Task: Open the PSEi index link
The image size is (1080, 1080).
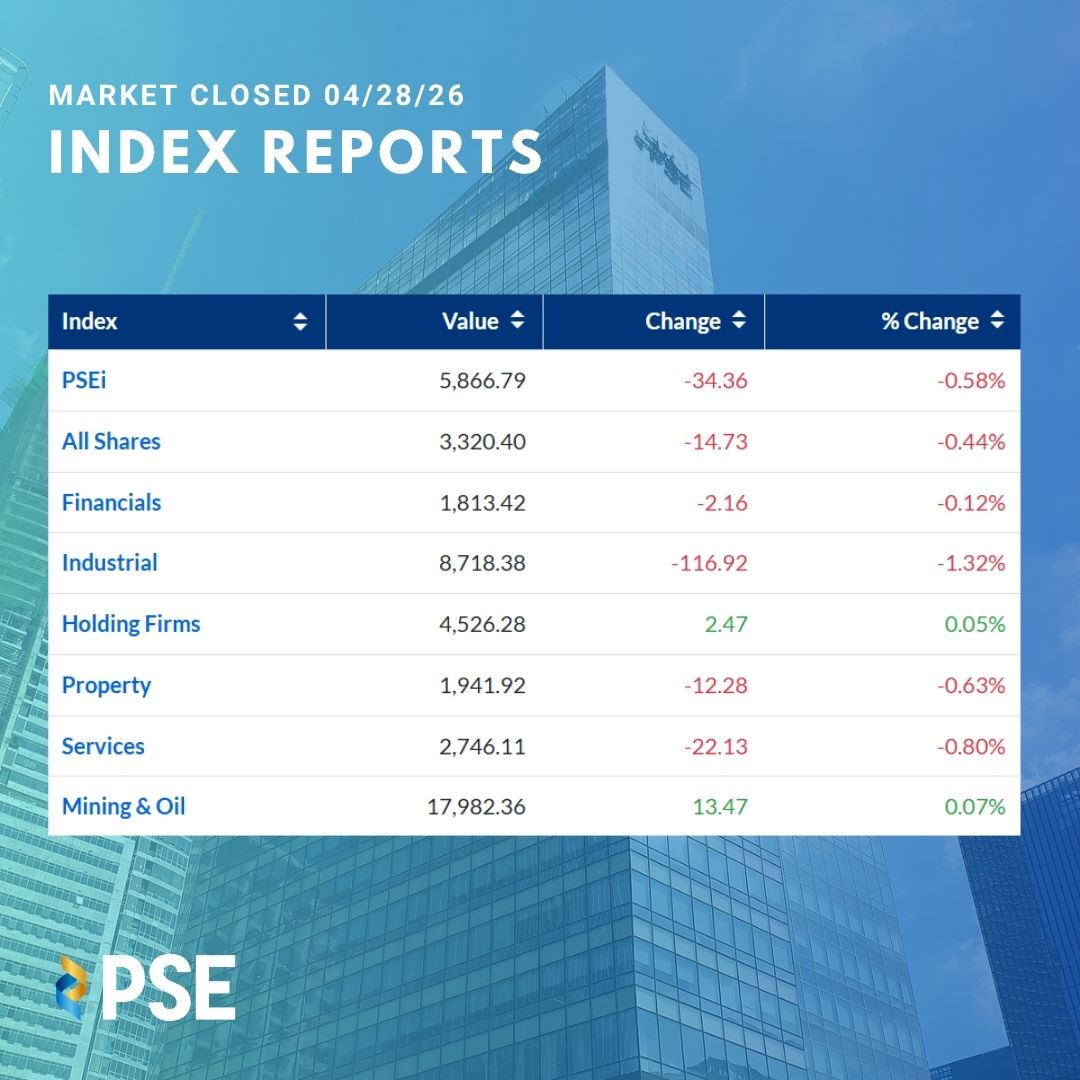Action: tap(84, 380)
